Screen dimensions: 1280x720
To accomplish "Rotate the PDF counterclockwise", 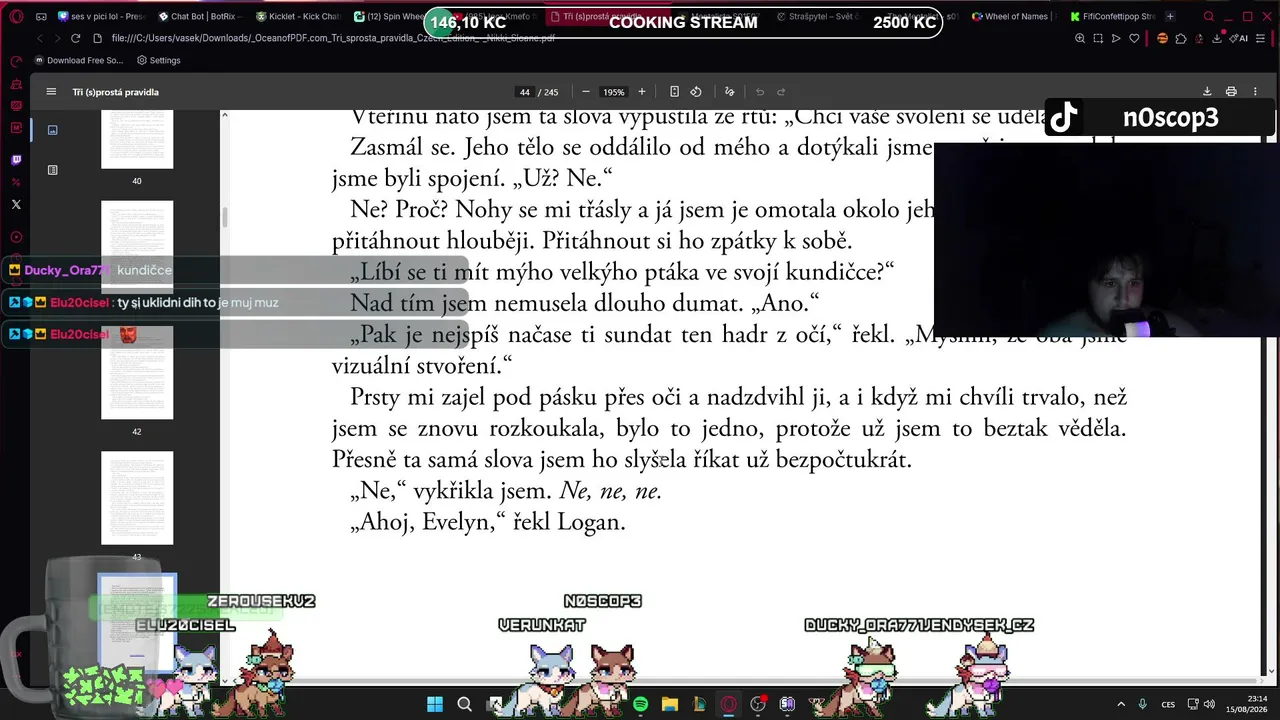I will [x=696, y=92].
